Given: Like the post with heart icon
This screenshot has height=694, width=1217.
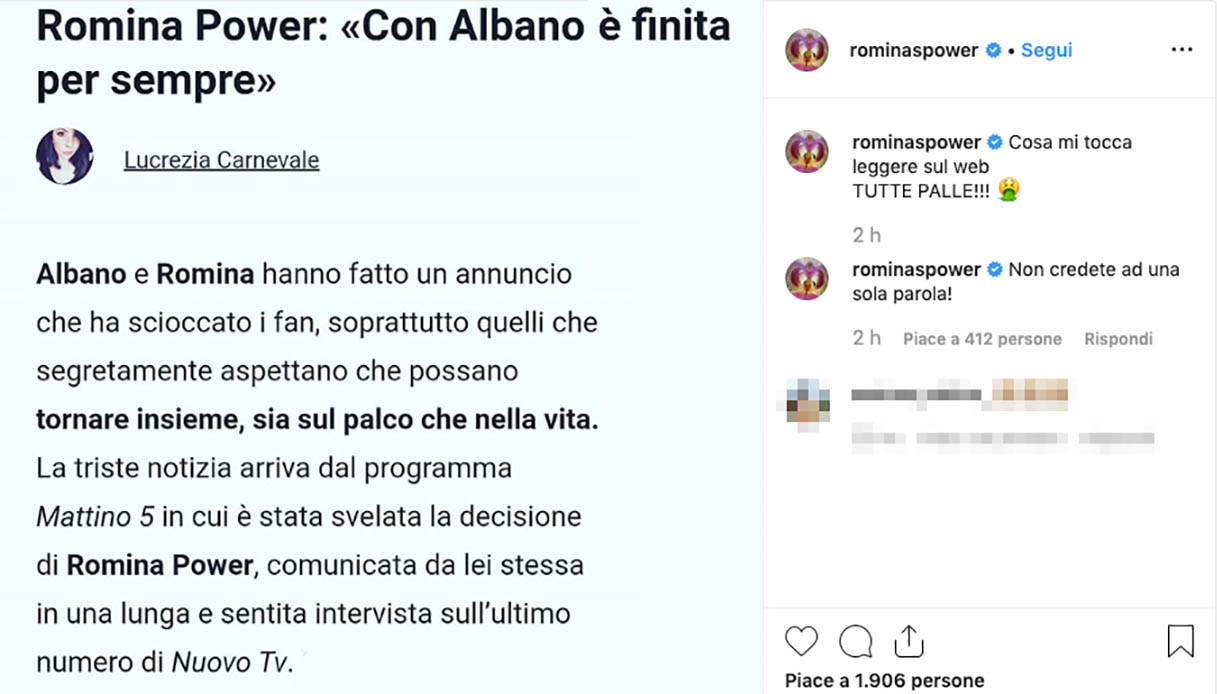Looking at the screenshot, I should [801, 641].
